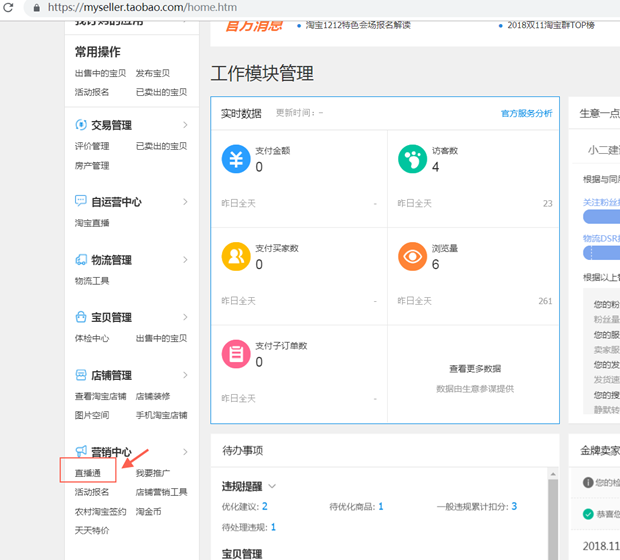Open 出售中的宝贝 under 宝贝管理

click(161, 338)
